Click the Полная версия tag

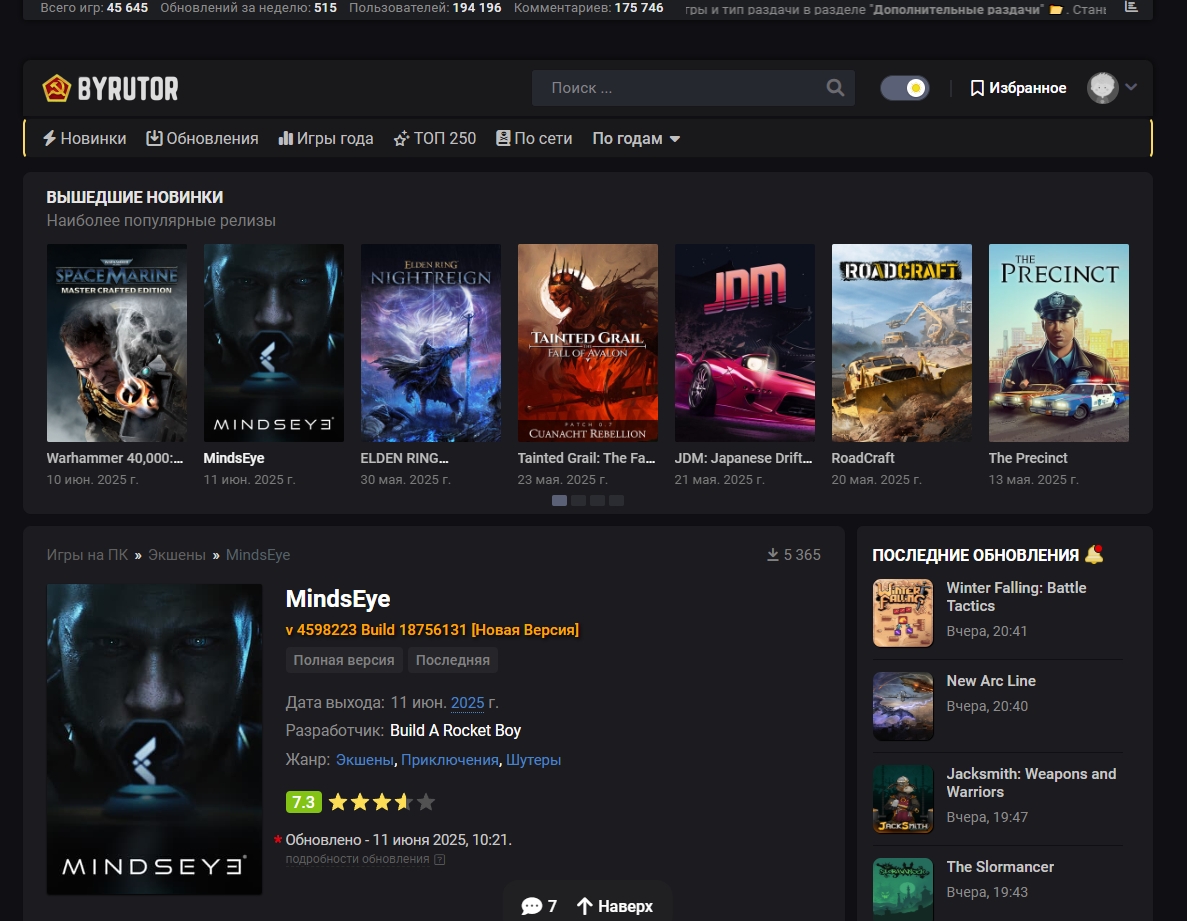click(x=344, y=660)
